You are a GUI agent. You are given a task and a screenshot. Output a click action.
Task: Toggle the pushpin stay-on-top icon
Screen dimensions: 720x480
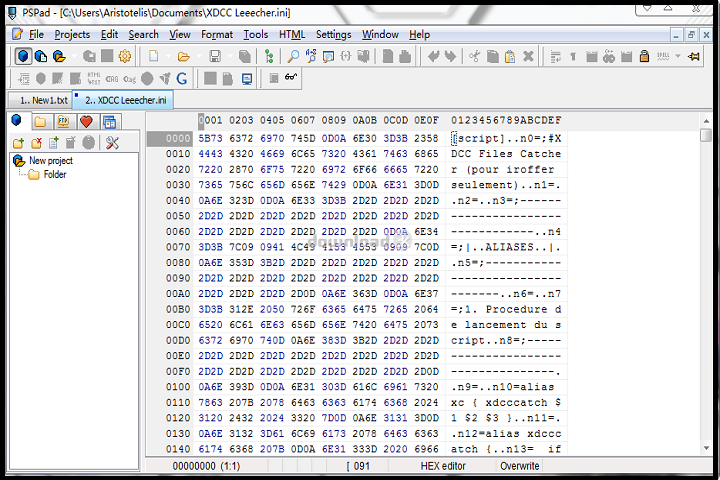692,56
